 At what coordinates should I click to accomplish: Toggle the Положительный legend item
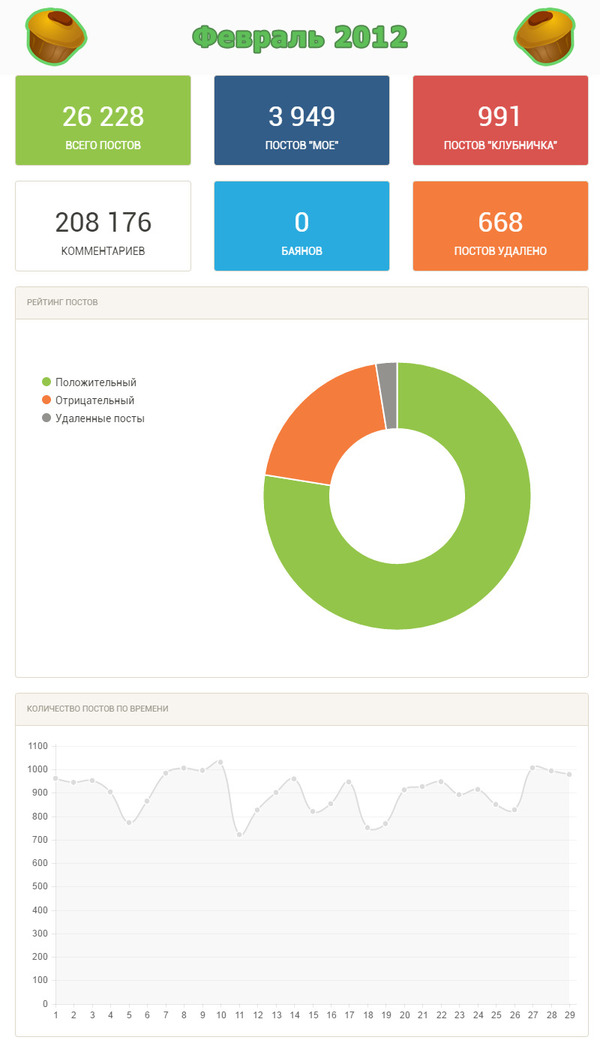(95, 382)
